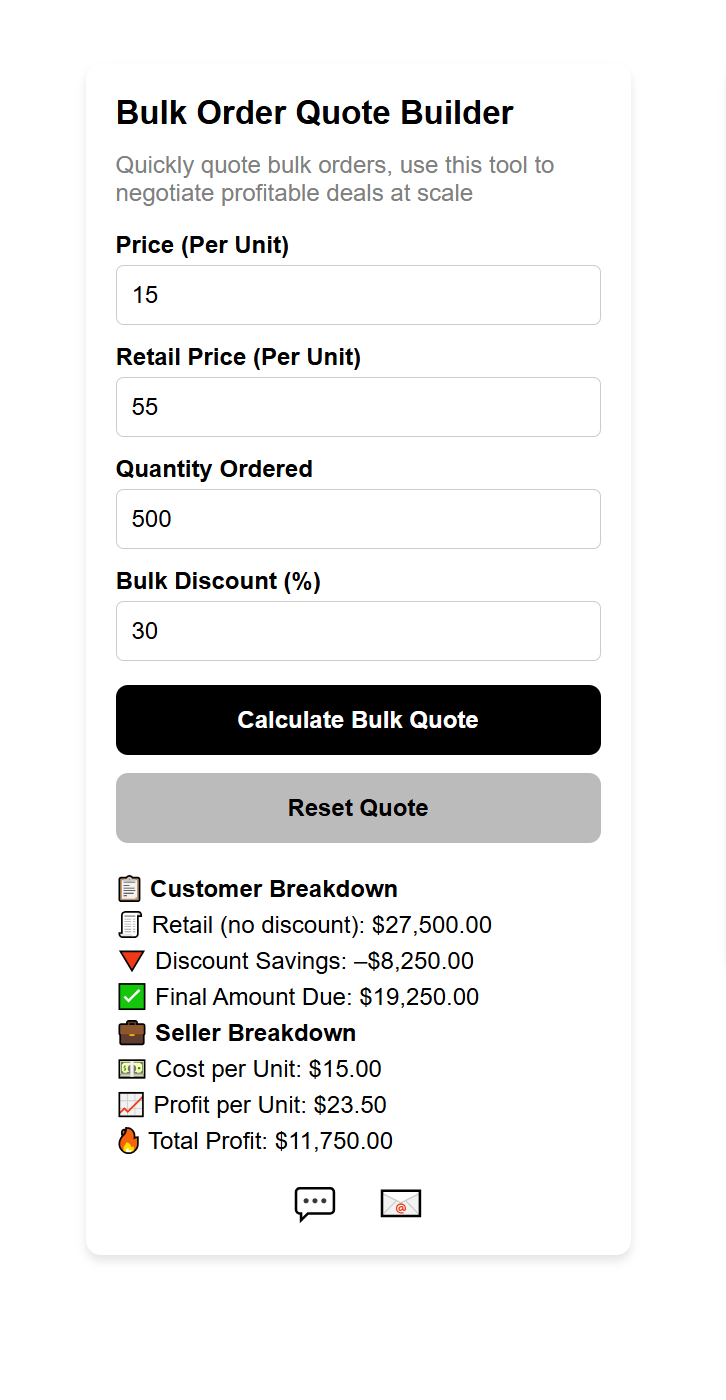Select the Price Per Unit input field
This screenshot has width=726, height=1400.
[358, 294]
